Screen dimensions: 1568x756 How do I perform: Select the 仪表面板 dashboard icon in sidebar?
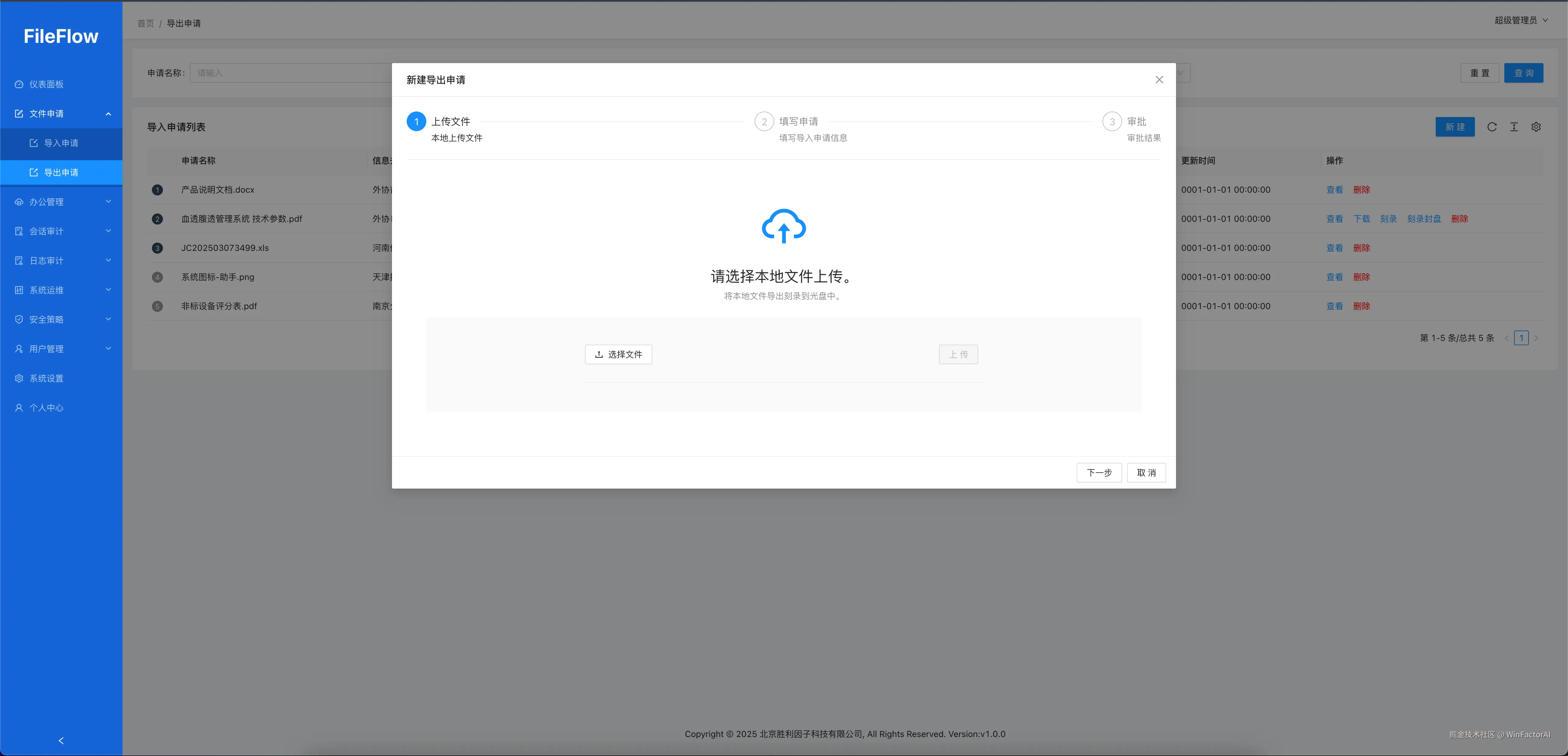18,84
